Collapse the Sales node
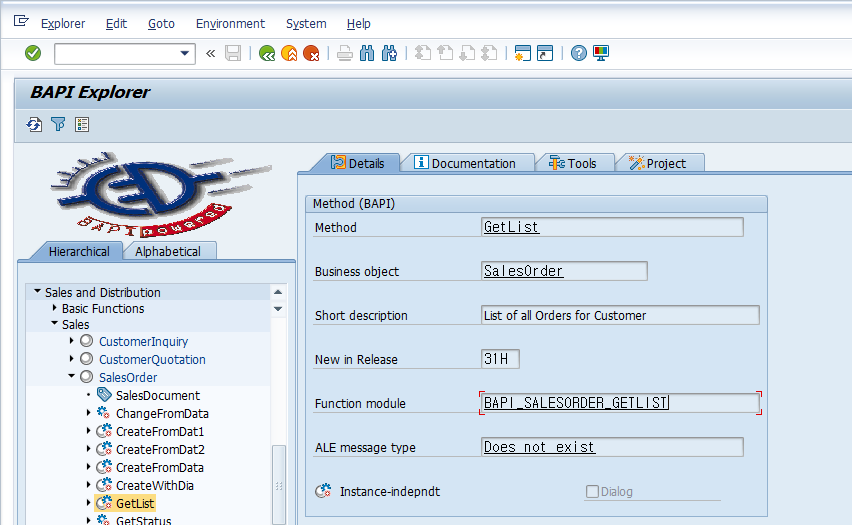This screenshot has width=852, height=525. coord(54,323)
